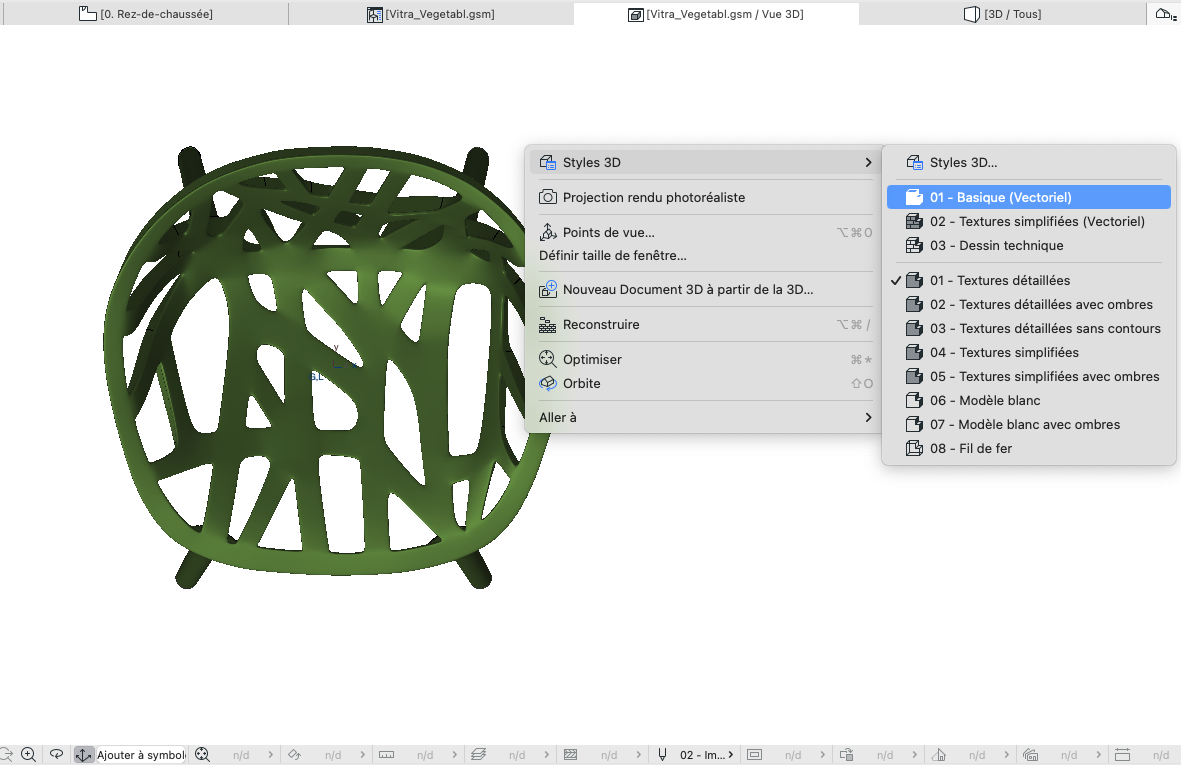Click the renovation filter house icon
The height and width of the screenshot is (765, 1181).
tap(938, 754)
